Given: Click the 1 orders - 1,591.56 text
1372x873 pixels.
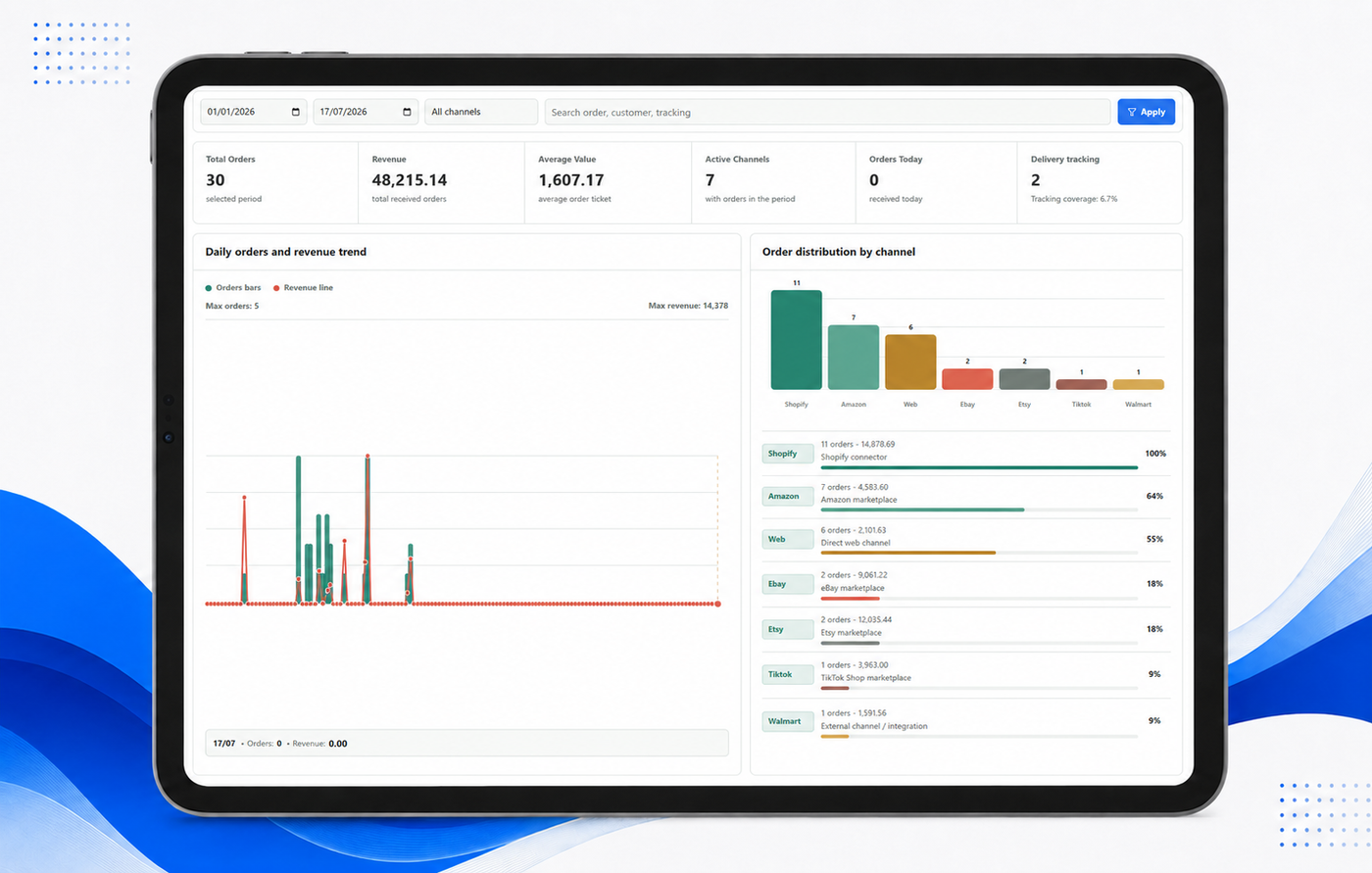Looking at the screenshot, I should [x=854, y=712].
